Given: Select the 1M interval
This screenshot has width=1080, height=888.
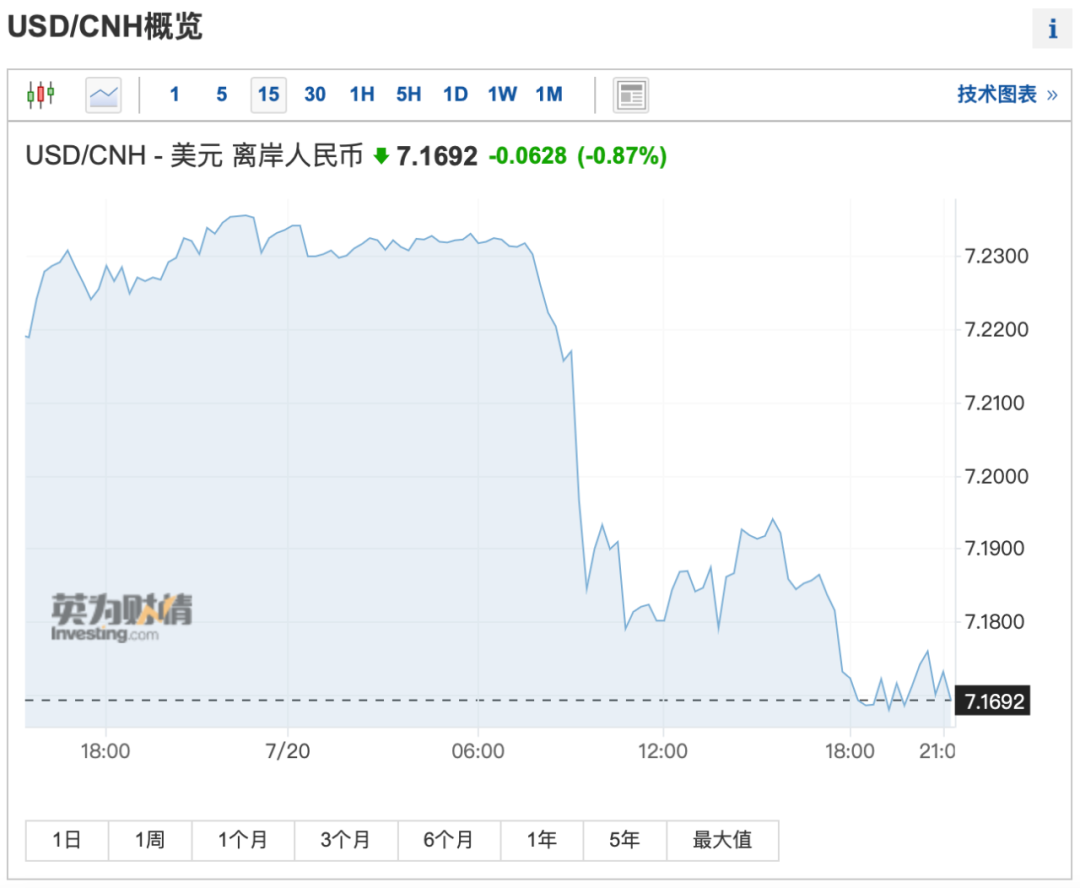Looking at the screenshot, I should (549, 95).
